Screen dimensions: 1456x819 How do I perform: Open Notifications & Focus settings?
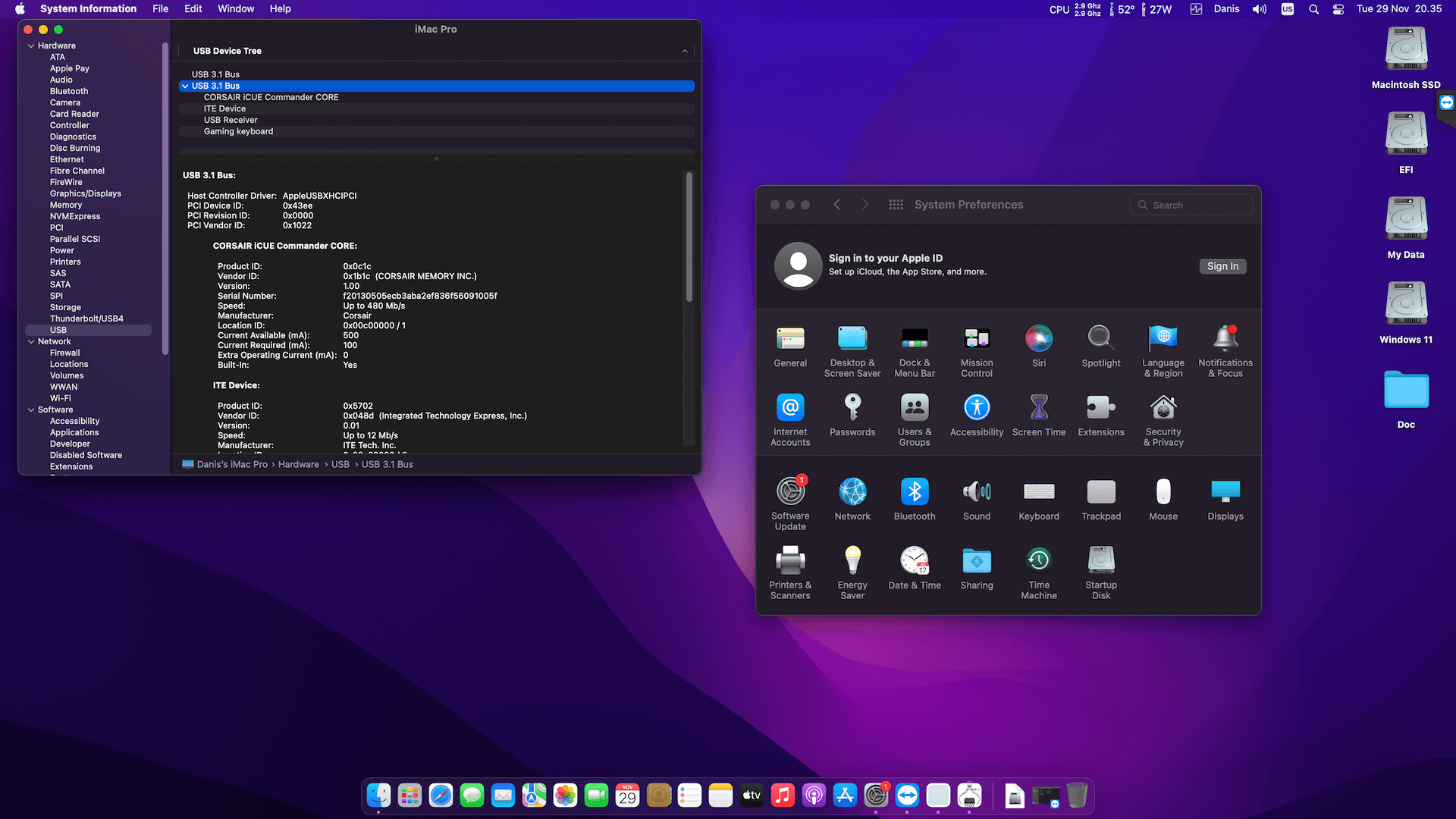[1225, 339]
